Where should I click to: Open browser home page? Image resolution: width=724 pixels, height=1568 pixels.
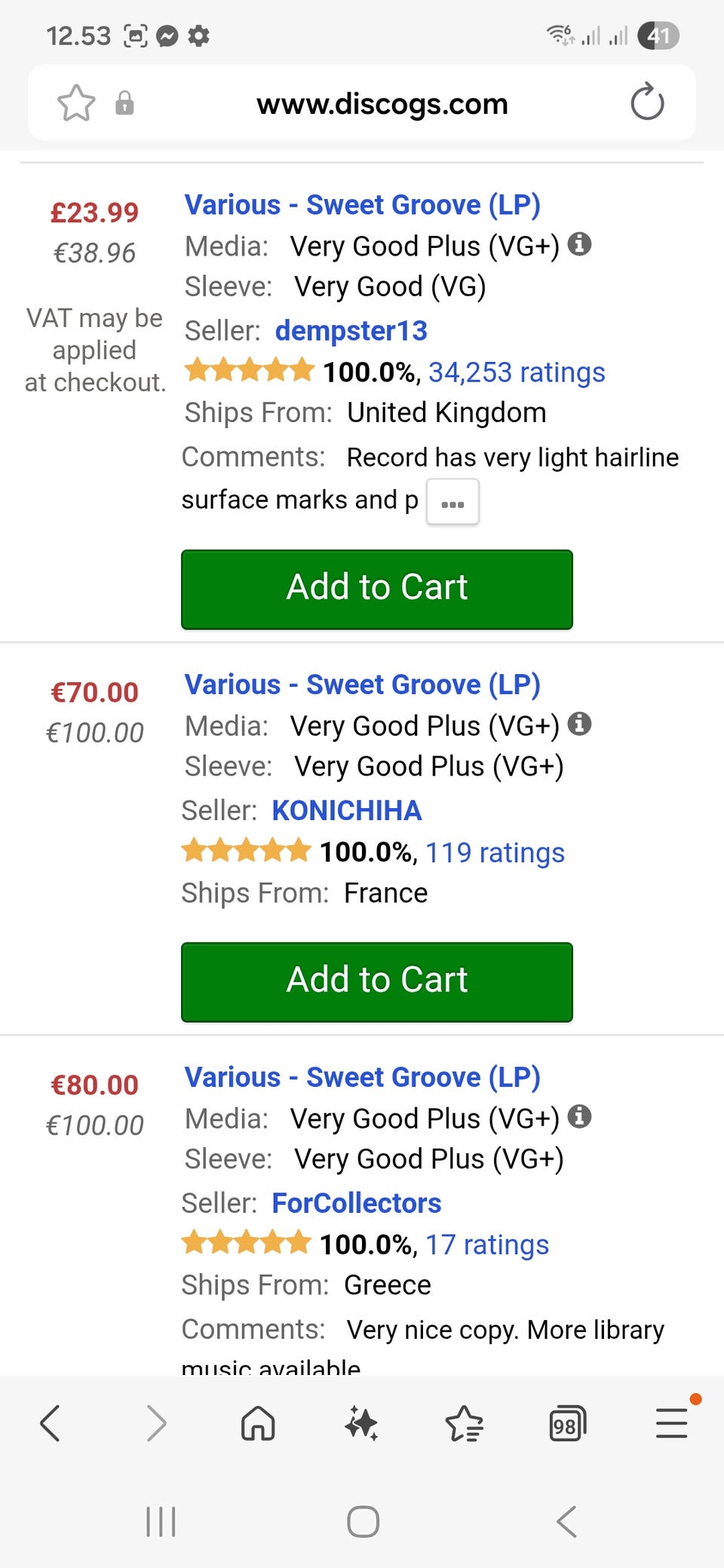[258, 1423]
